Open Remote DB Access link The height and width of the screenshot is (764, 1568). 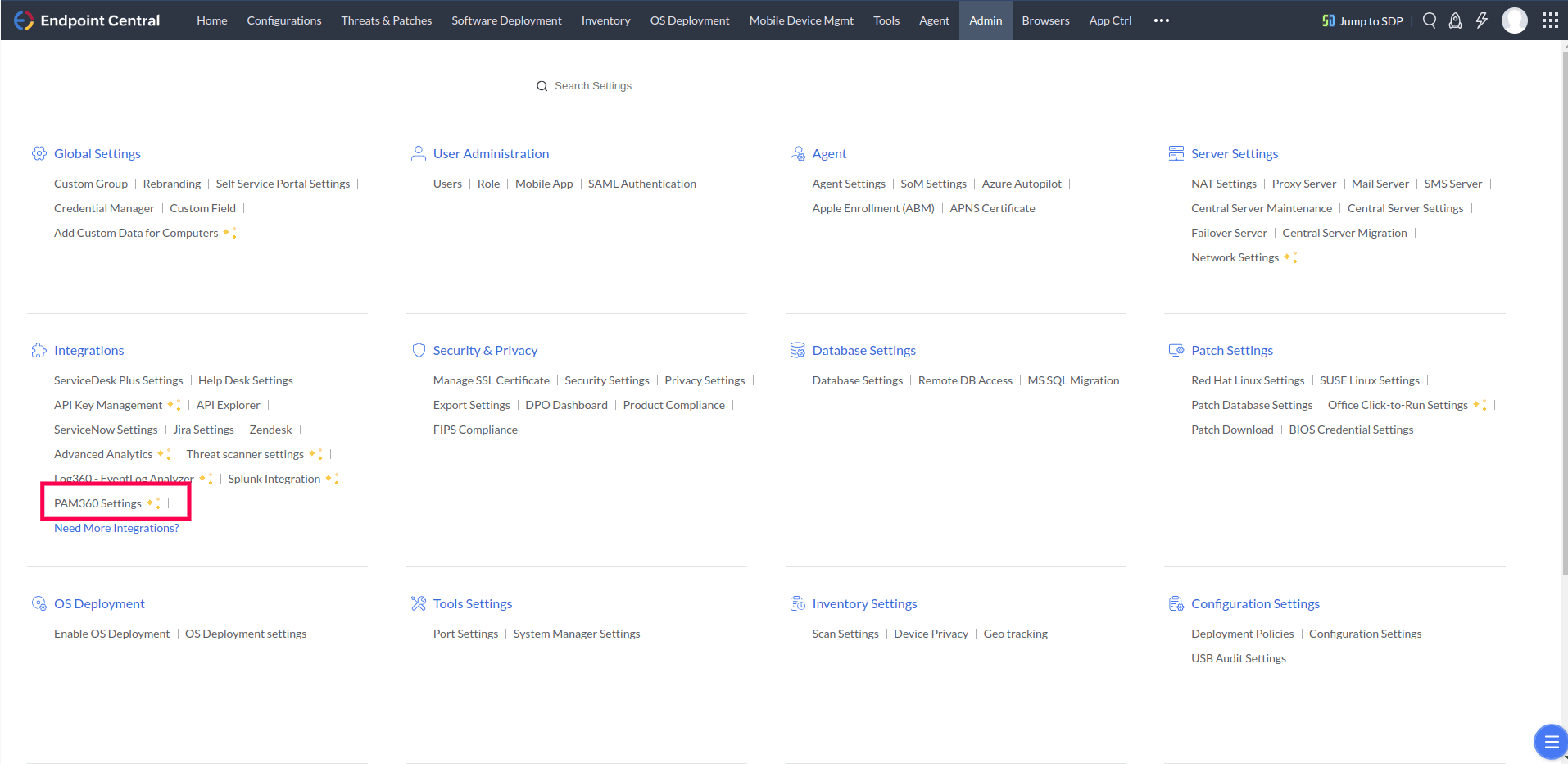click(965, 380)
